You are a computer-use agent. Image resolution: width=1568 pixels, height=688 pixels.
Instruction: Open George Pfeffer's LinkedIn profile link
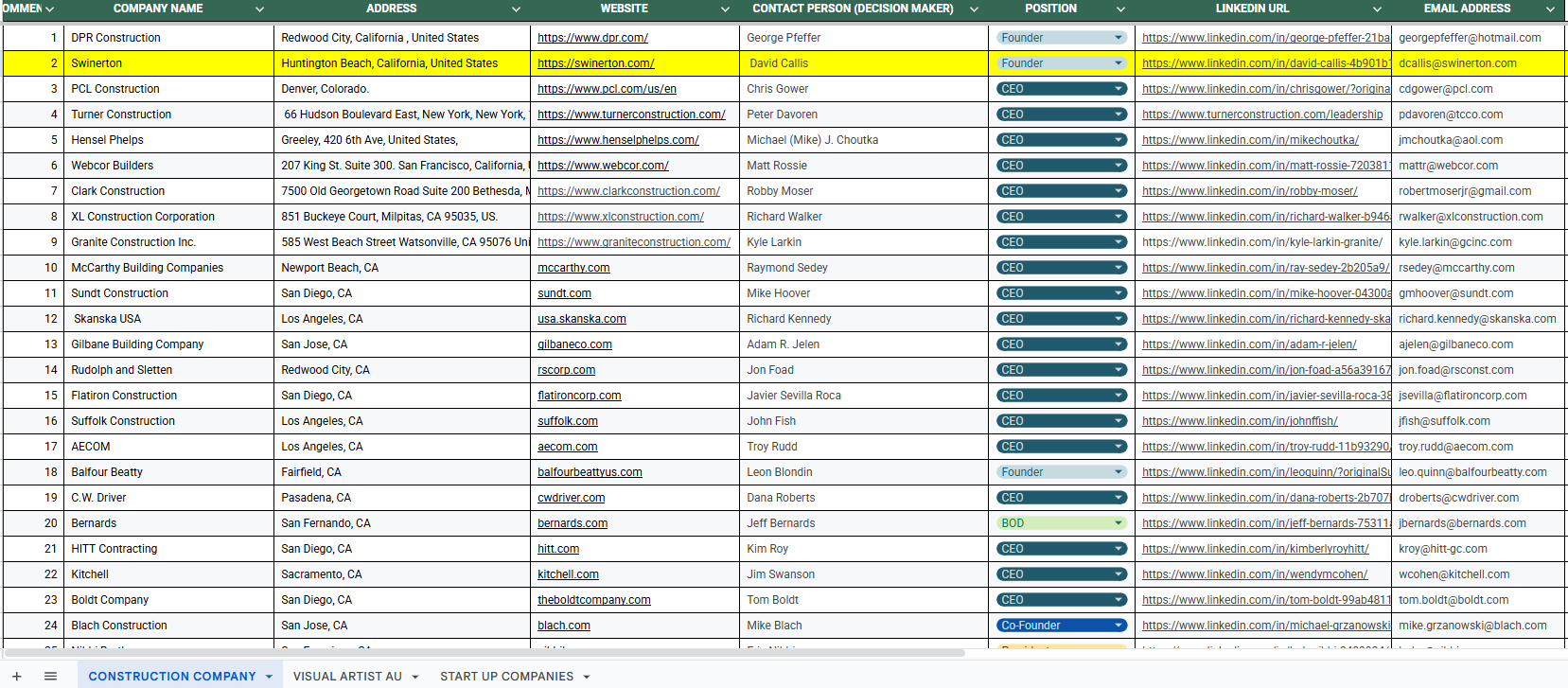[1266, 38]
